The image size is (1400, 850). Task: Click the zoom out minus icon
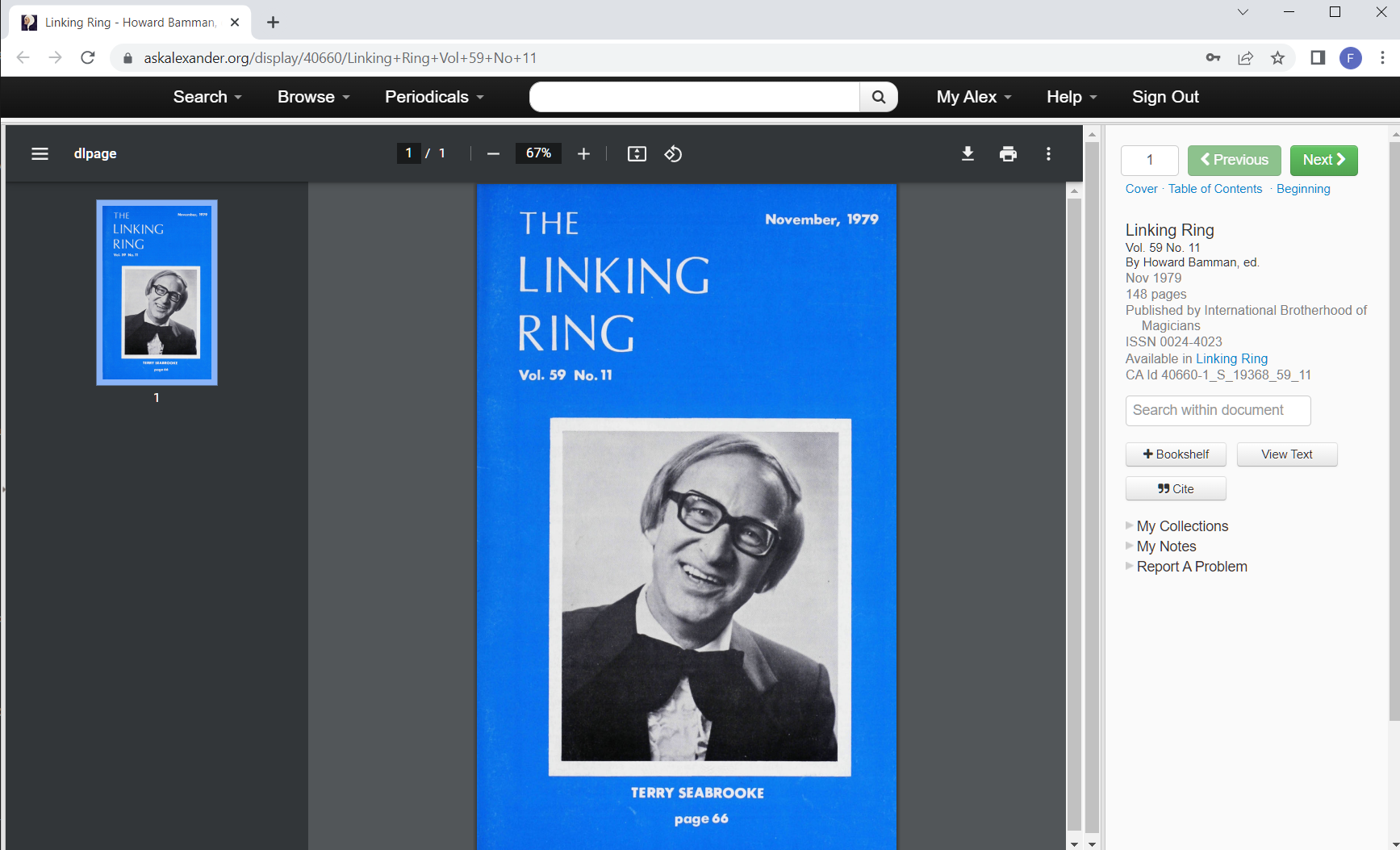point(494,153)
